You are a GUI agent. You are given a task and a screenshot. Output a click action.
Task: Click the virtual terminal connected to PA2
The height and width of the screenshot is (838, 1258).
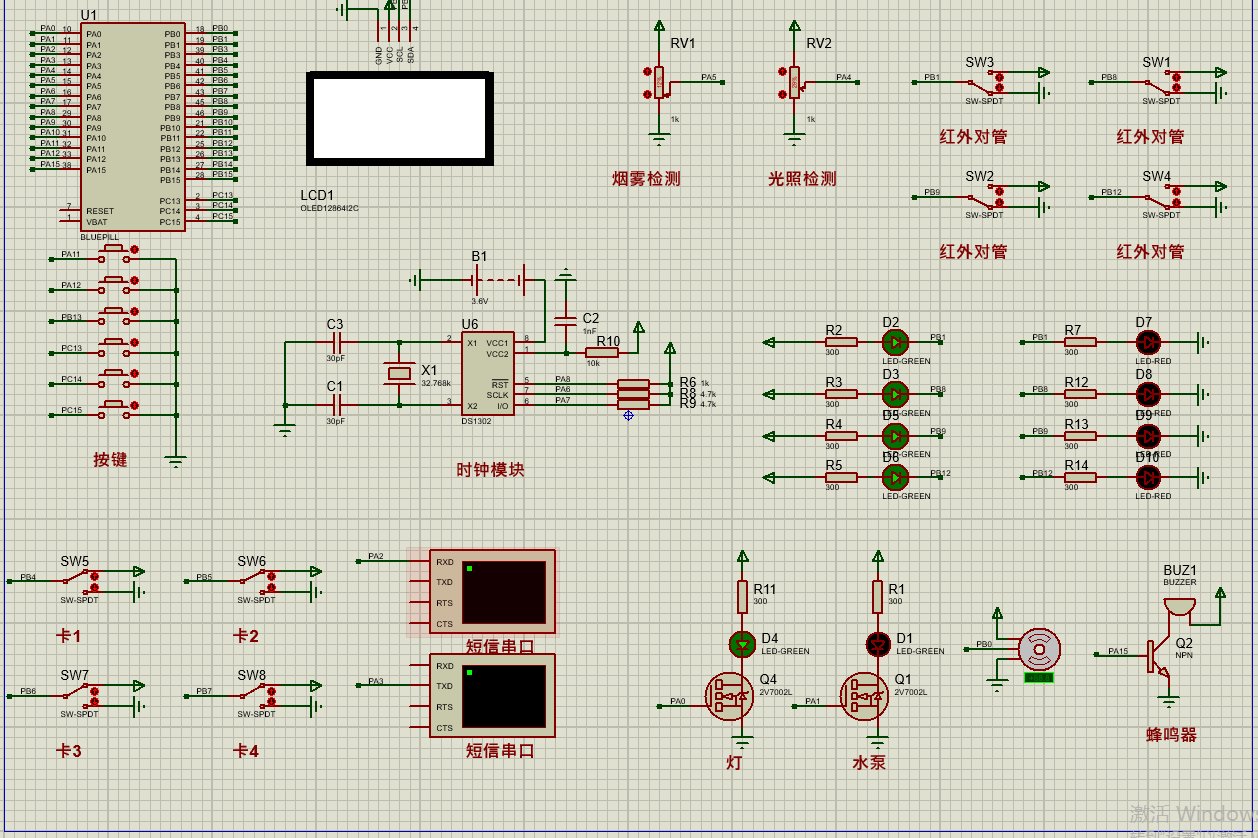point(492,592)
